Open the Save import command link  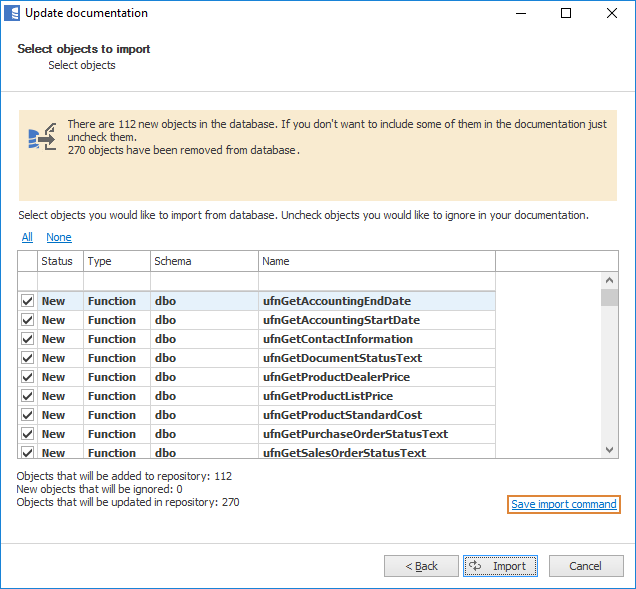click(564, 504)
